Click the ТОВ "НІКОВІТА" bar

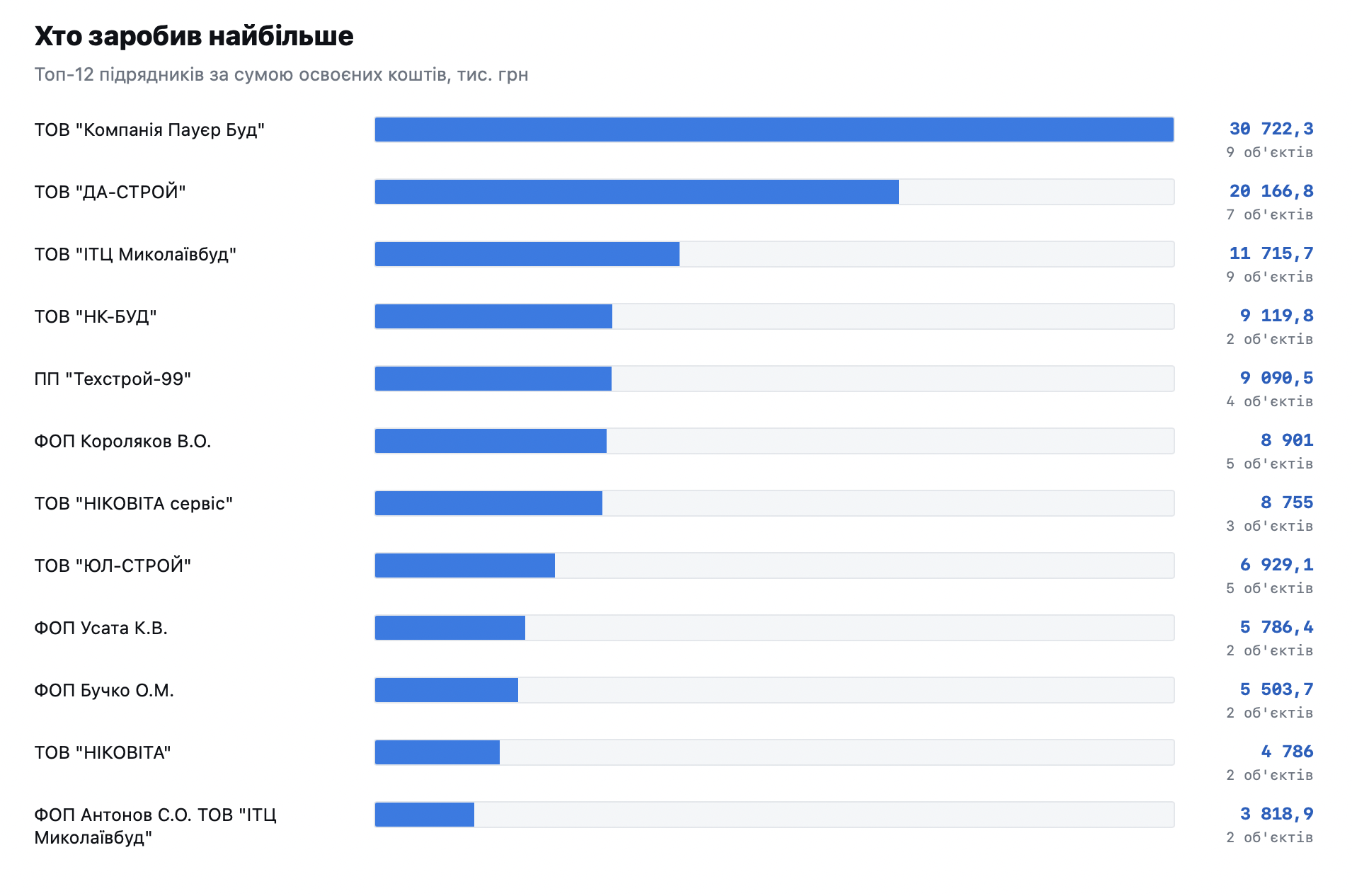774,752
